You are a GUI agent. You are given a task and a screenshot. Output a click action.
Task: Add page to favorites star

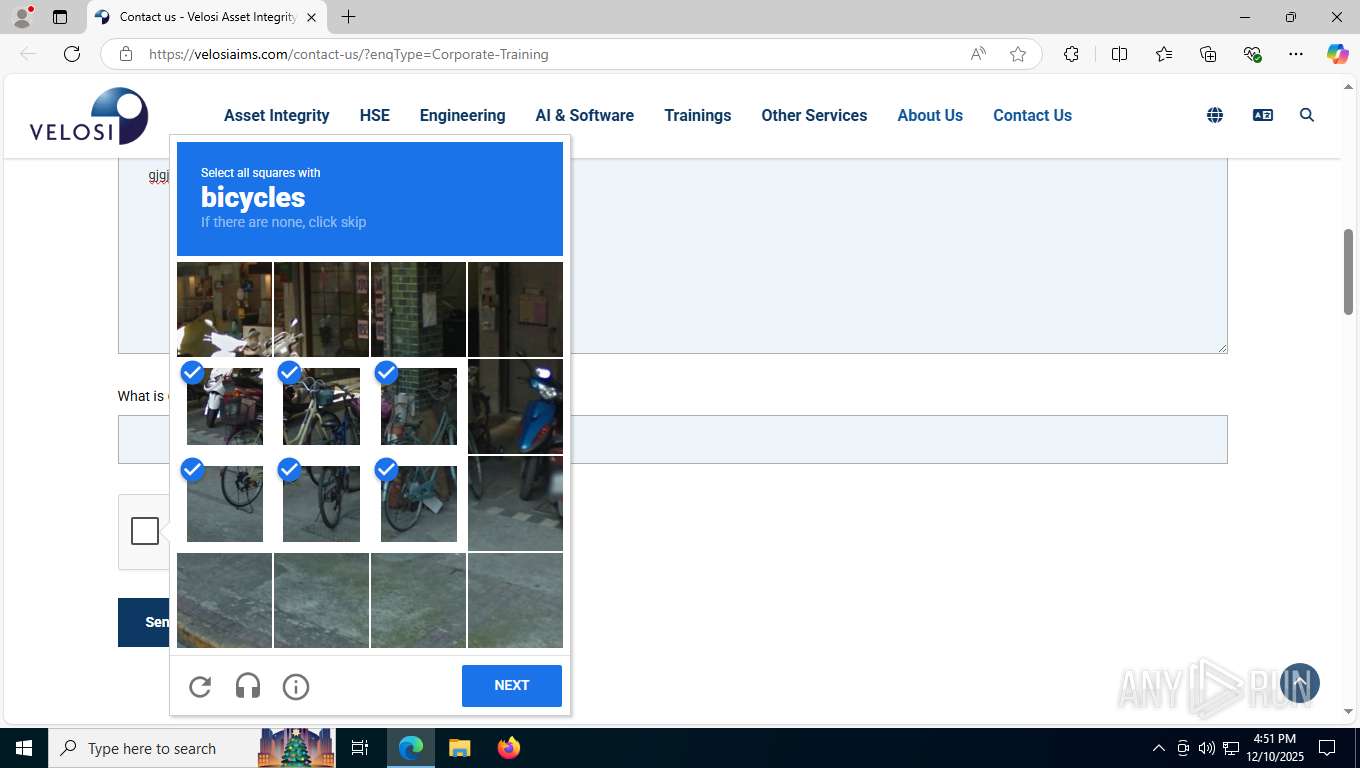click(1018, 54)
